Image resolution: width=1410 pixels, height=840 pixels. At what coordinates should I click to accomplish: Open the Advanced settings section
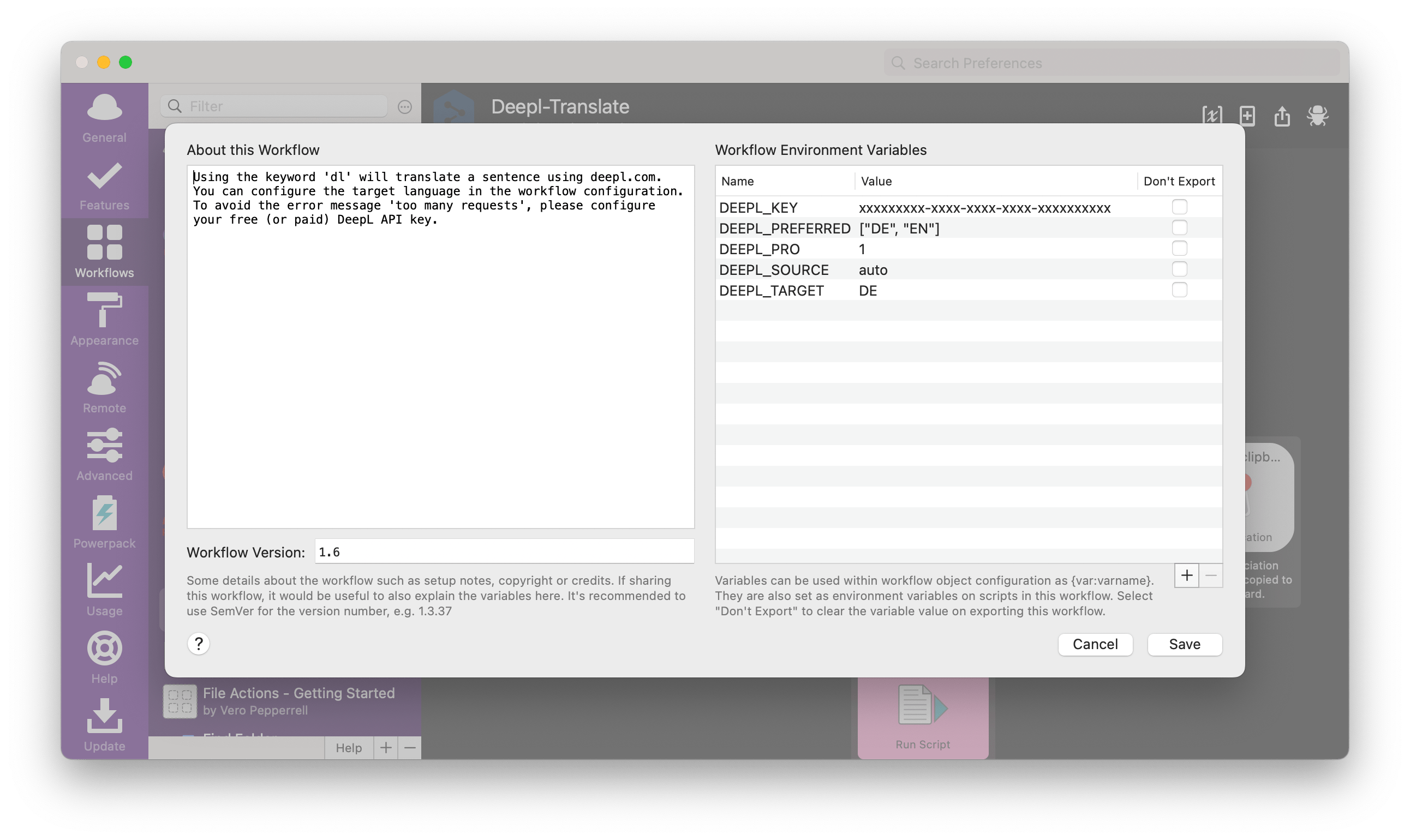point(104,455)
